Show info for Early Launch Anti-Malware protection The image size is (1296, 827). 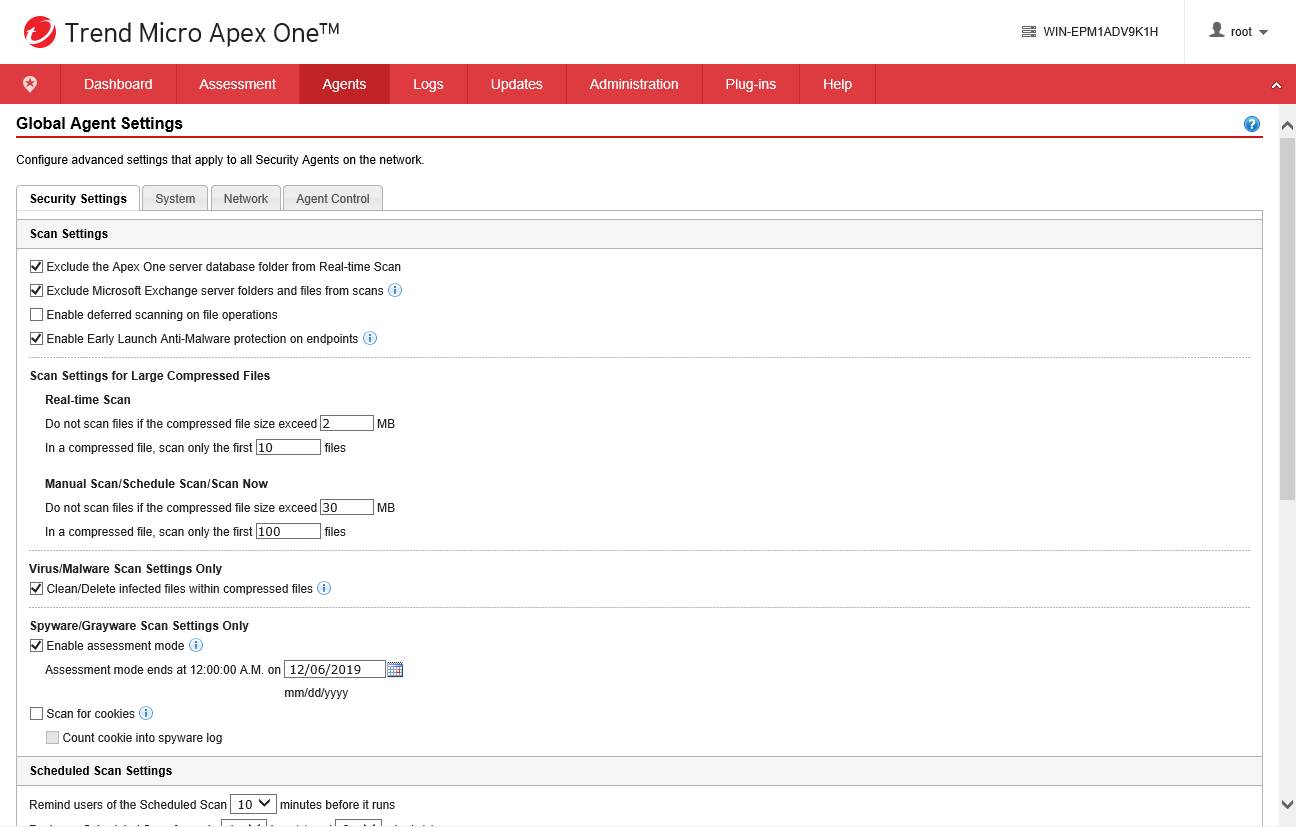[370, 338]
